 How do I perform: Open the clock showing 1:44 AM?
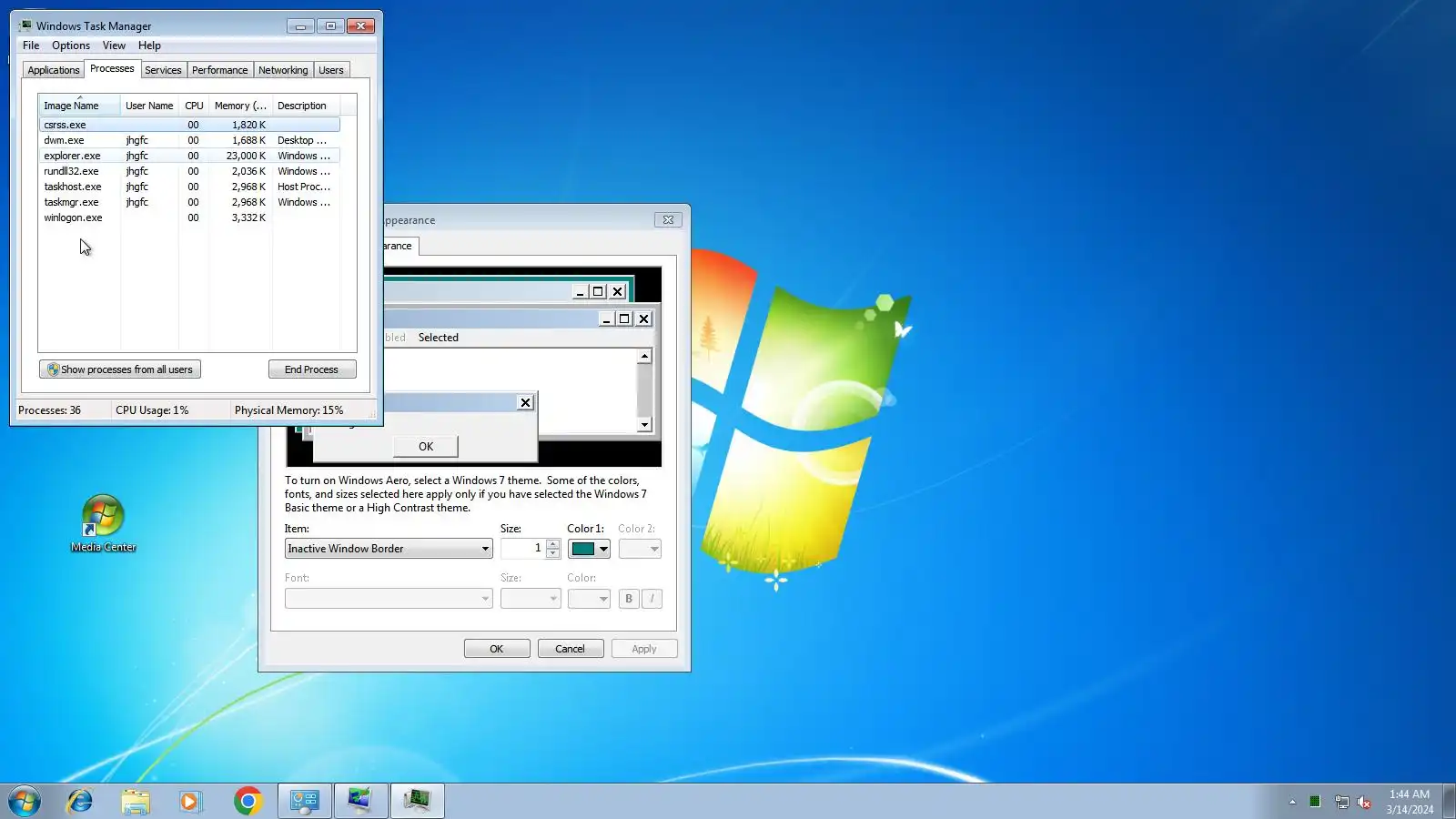pos(1410,802)
